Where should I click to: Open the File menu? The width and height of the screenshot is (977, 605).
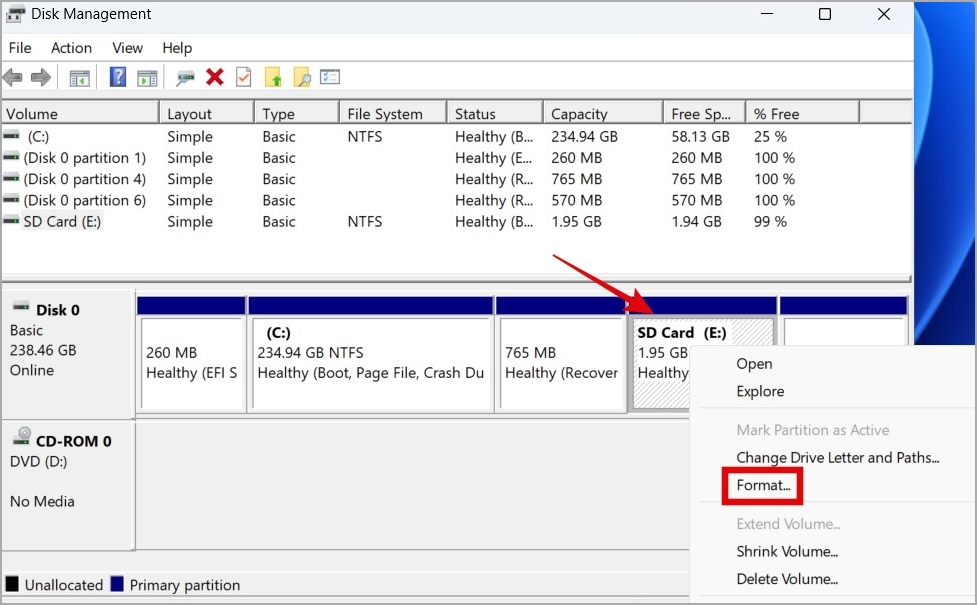20,48
